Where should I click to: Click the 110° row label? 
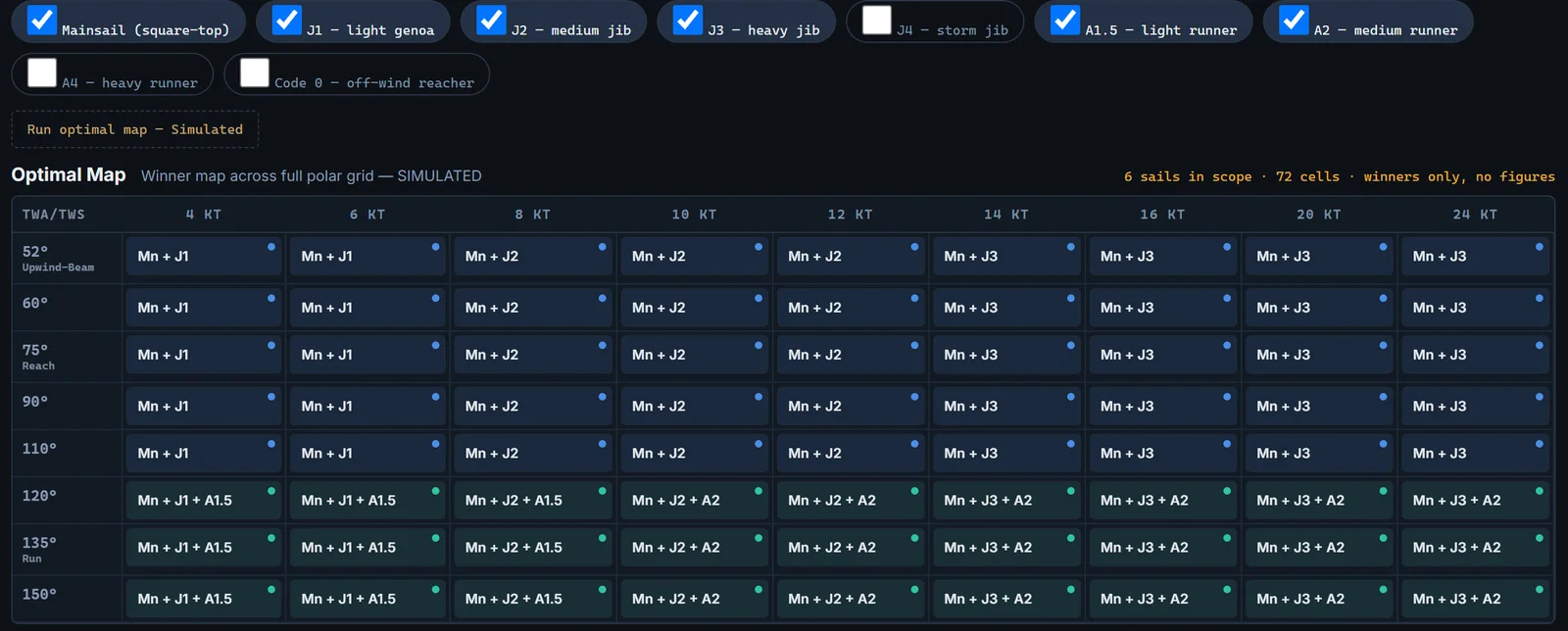(39, 449)
